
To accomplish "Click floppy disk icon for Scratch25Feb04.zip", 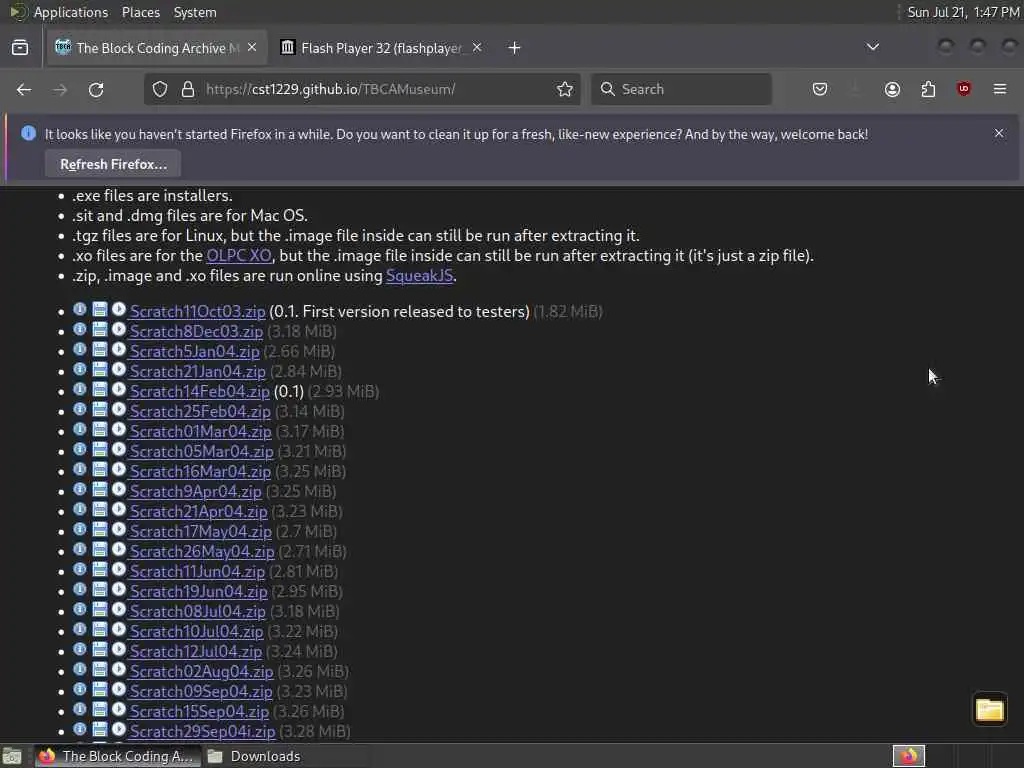I will point(99,409).
